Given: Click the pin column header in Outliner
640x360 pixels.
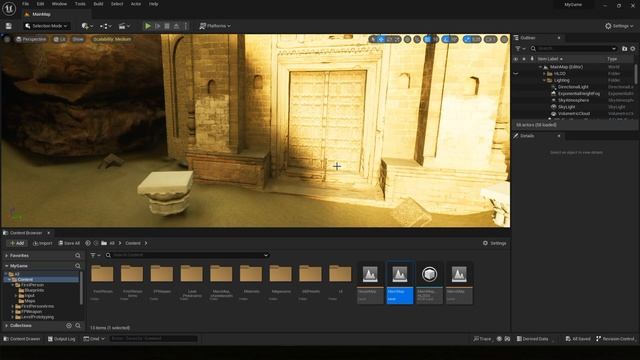Looking at the screenshot, I should [x=532, y=59].
